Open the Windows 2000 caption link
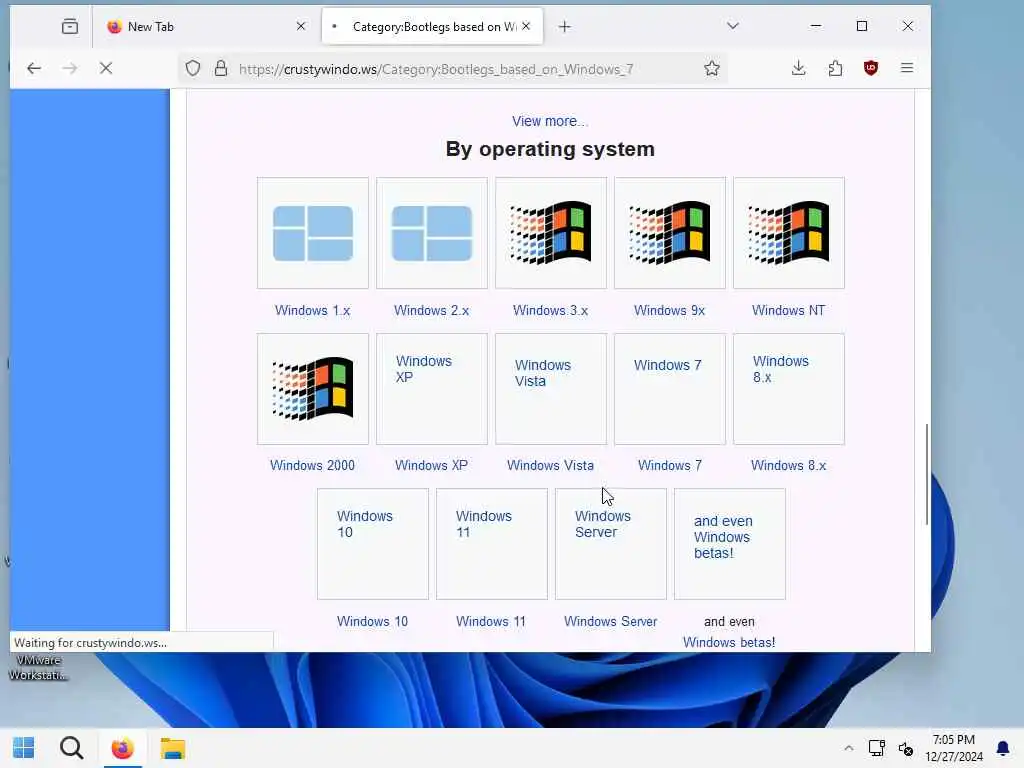The height and width of the screenshot is (768, 1024). (312, 465)
